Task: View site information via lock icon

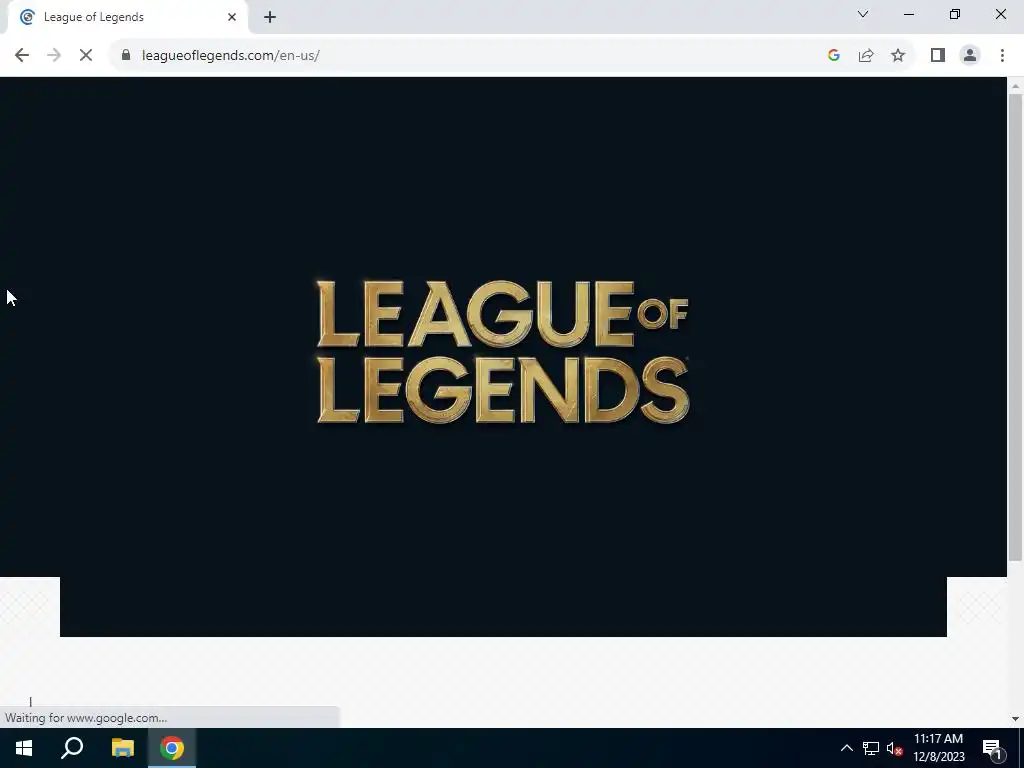Action: (x=126, y=55)
